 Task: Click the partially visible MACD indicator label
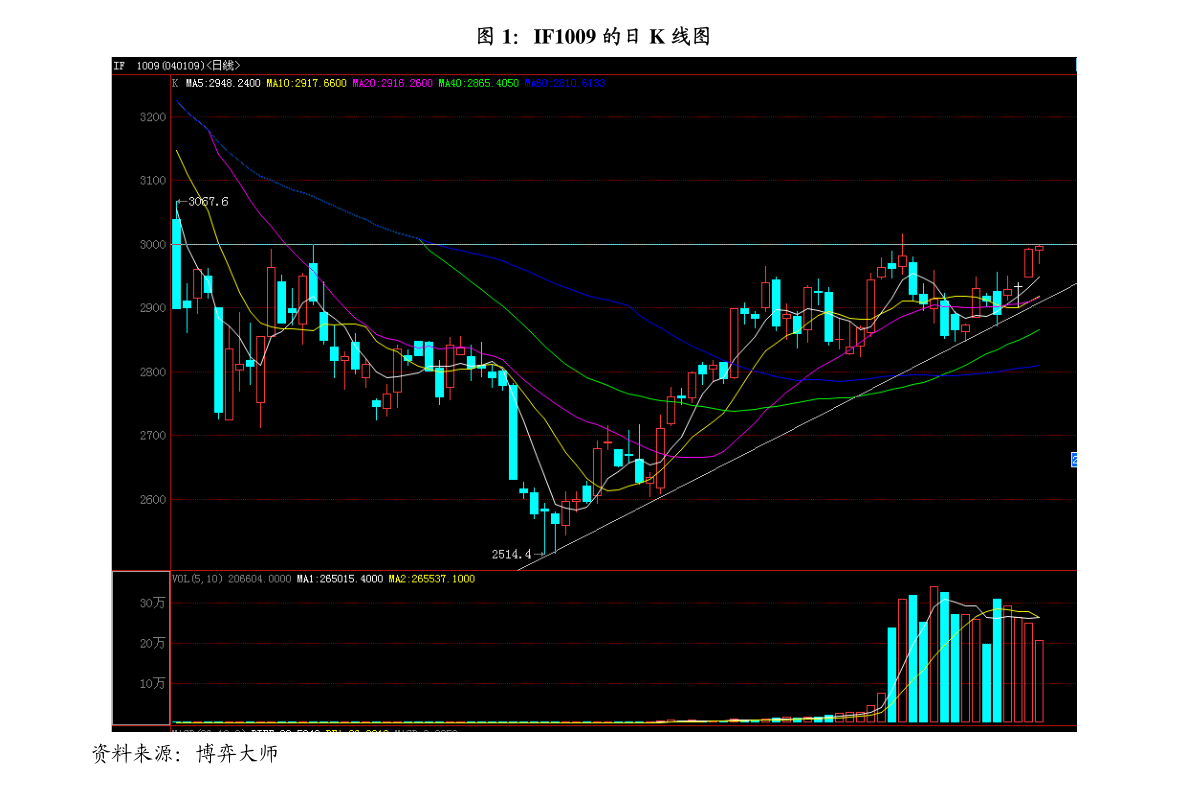pos(183,730)
